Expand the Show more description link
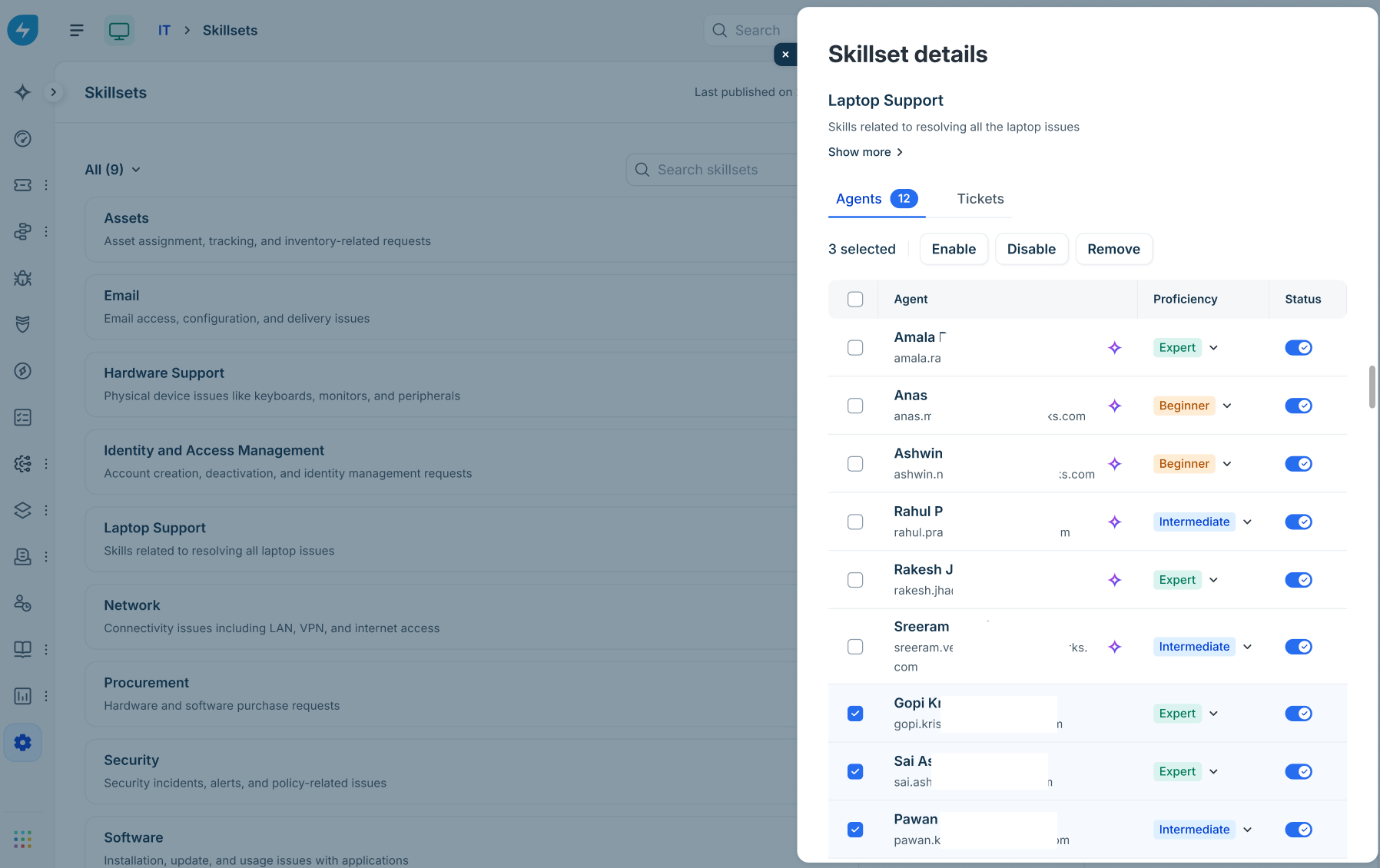1380x868 pixels. [866, 152]
